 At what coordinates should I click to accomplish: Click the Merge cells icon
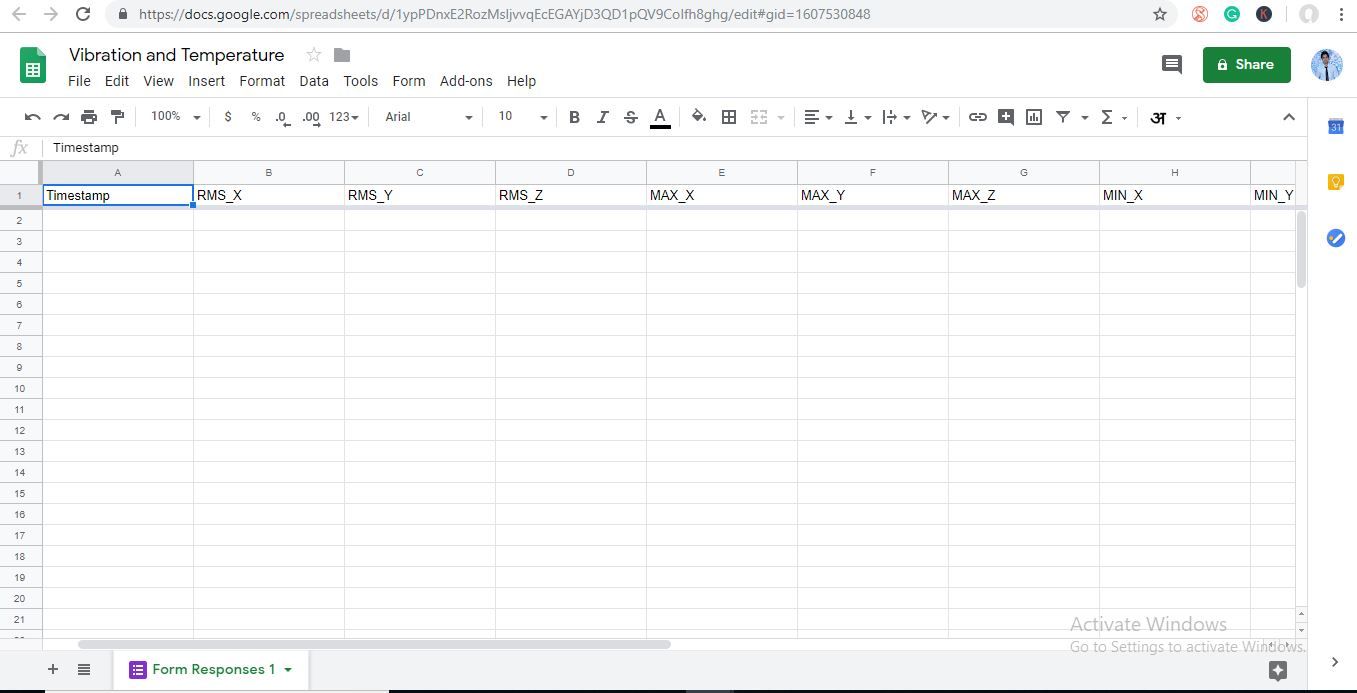tap(759, 117)
